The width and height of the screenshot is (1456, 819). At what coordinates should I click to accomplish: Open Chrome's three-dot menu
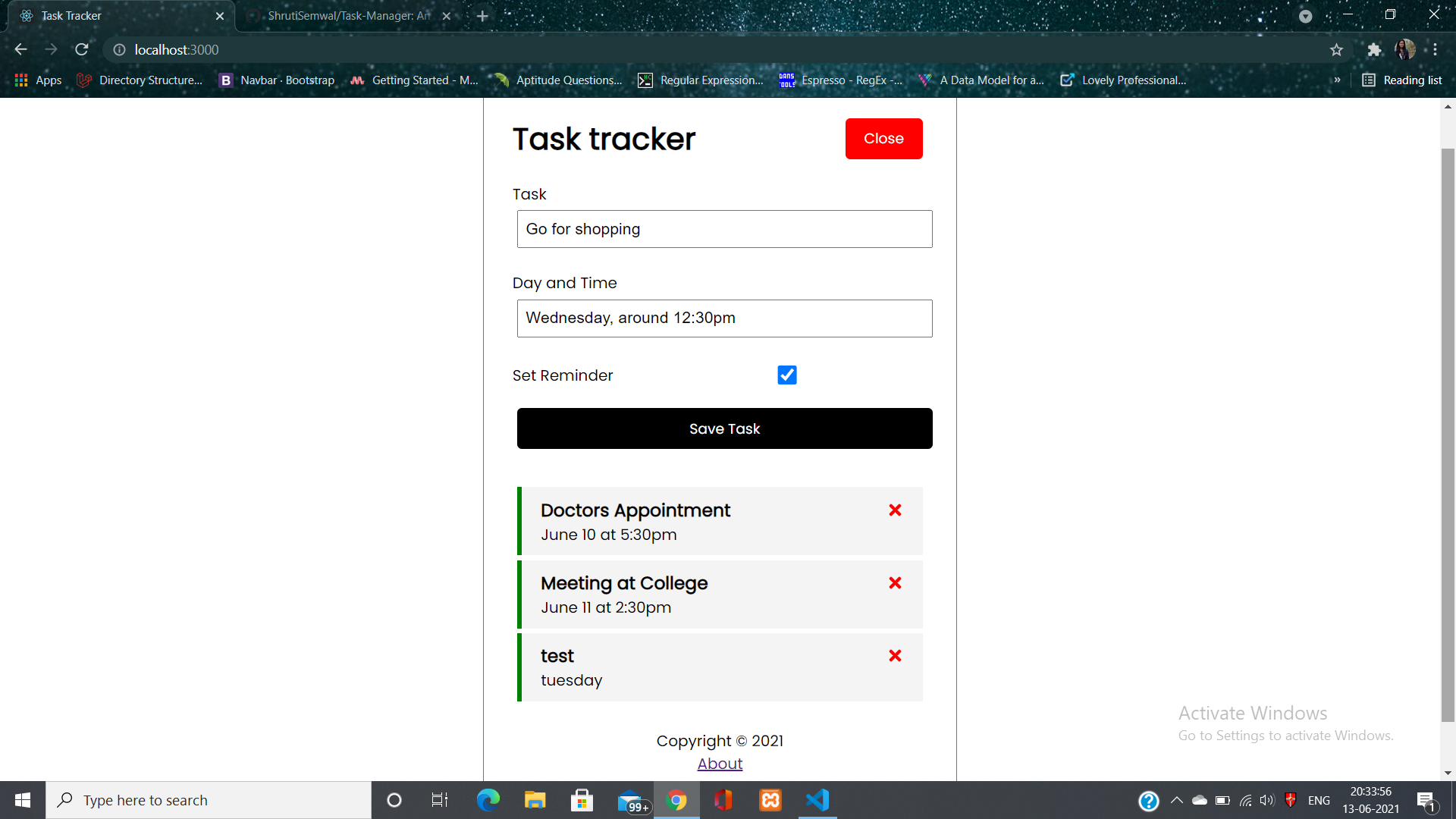pyautogui.click(x=1435, y=50)
